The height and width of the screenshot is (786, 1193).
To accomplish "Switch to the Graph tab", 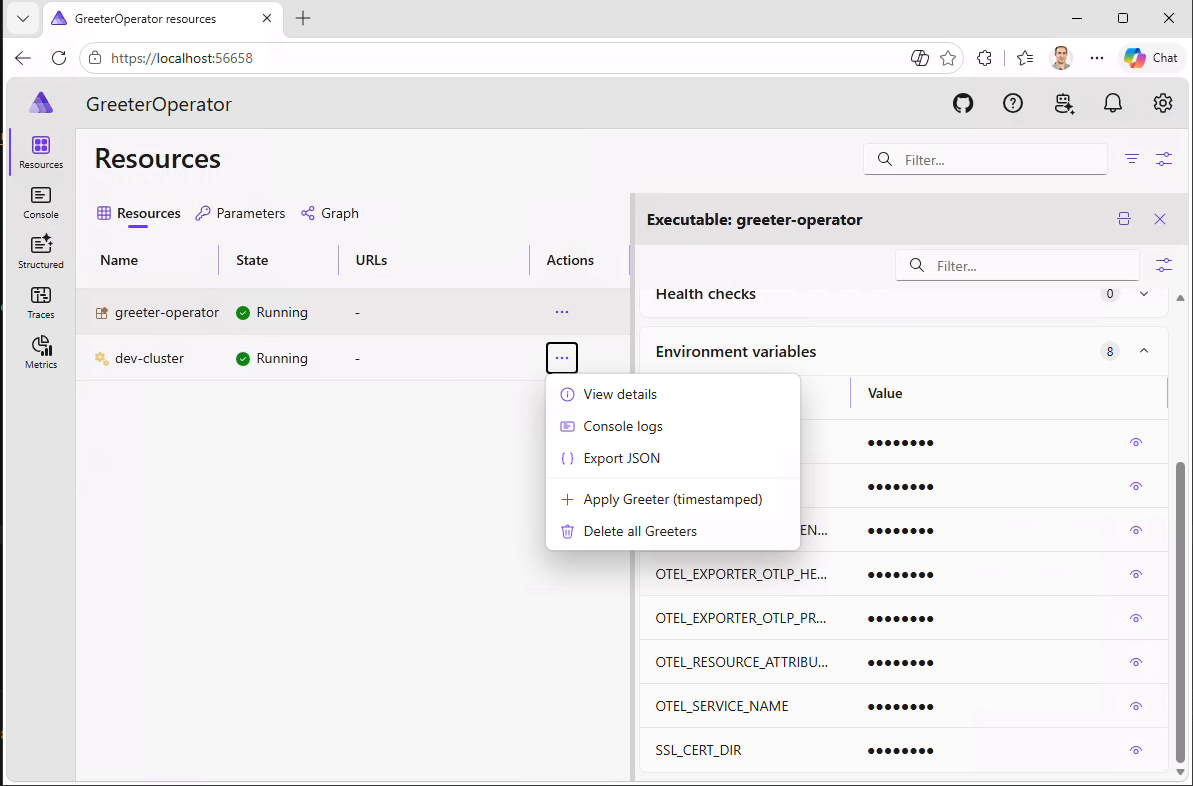I will (330, 213).
